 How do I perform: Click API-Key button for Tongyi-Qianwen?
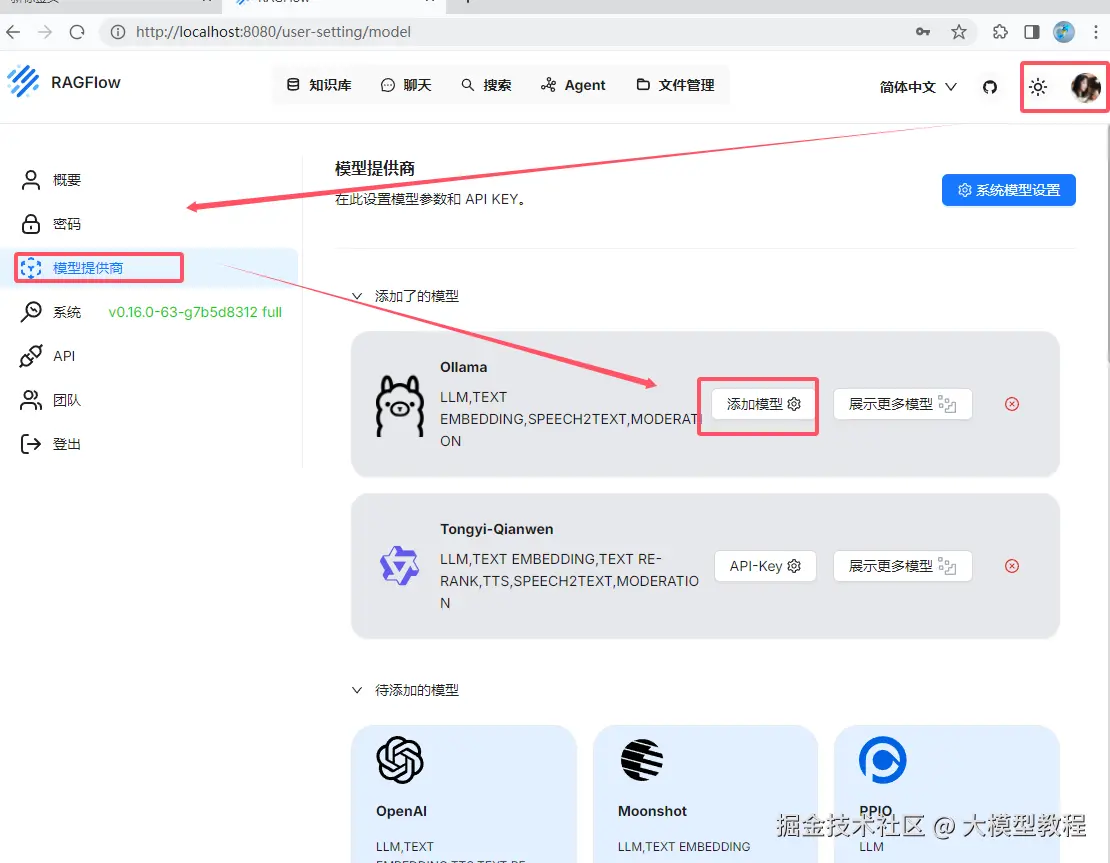tap(765, 566)
